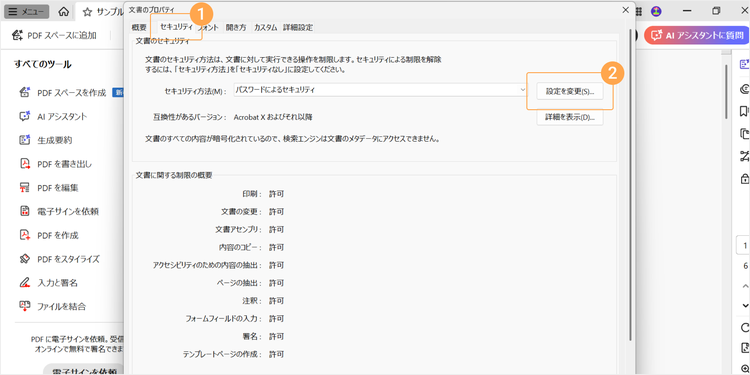Click page count 6 in right rail

coord(746,266)
